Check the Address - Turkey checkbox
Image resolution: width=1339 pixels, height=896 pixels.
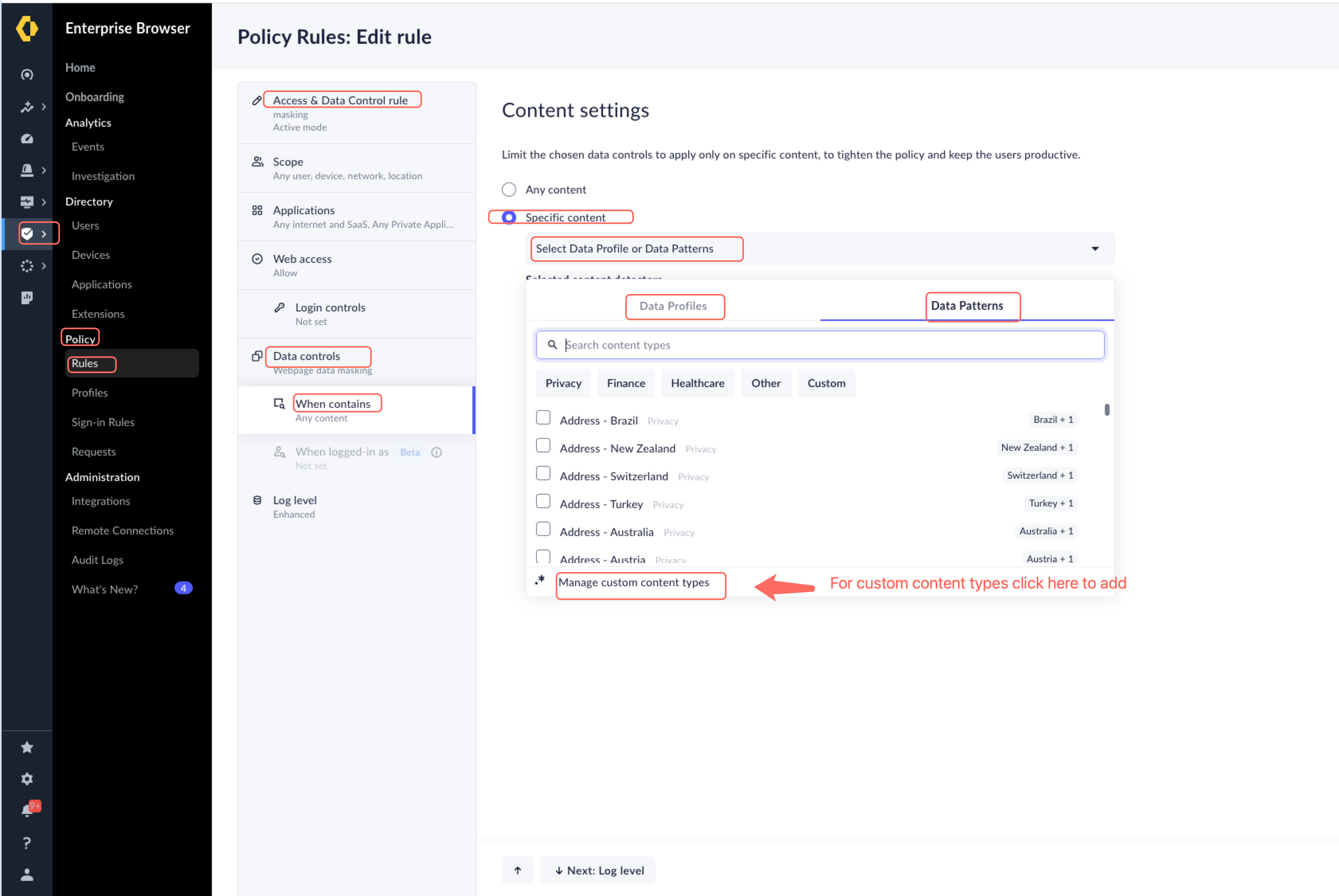543,501
